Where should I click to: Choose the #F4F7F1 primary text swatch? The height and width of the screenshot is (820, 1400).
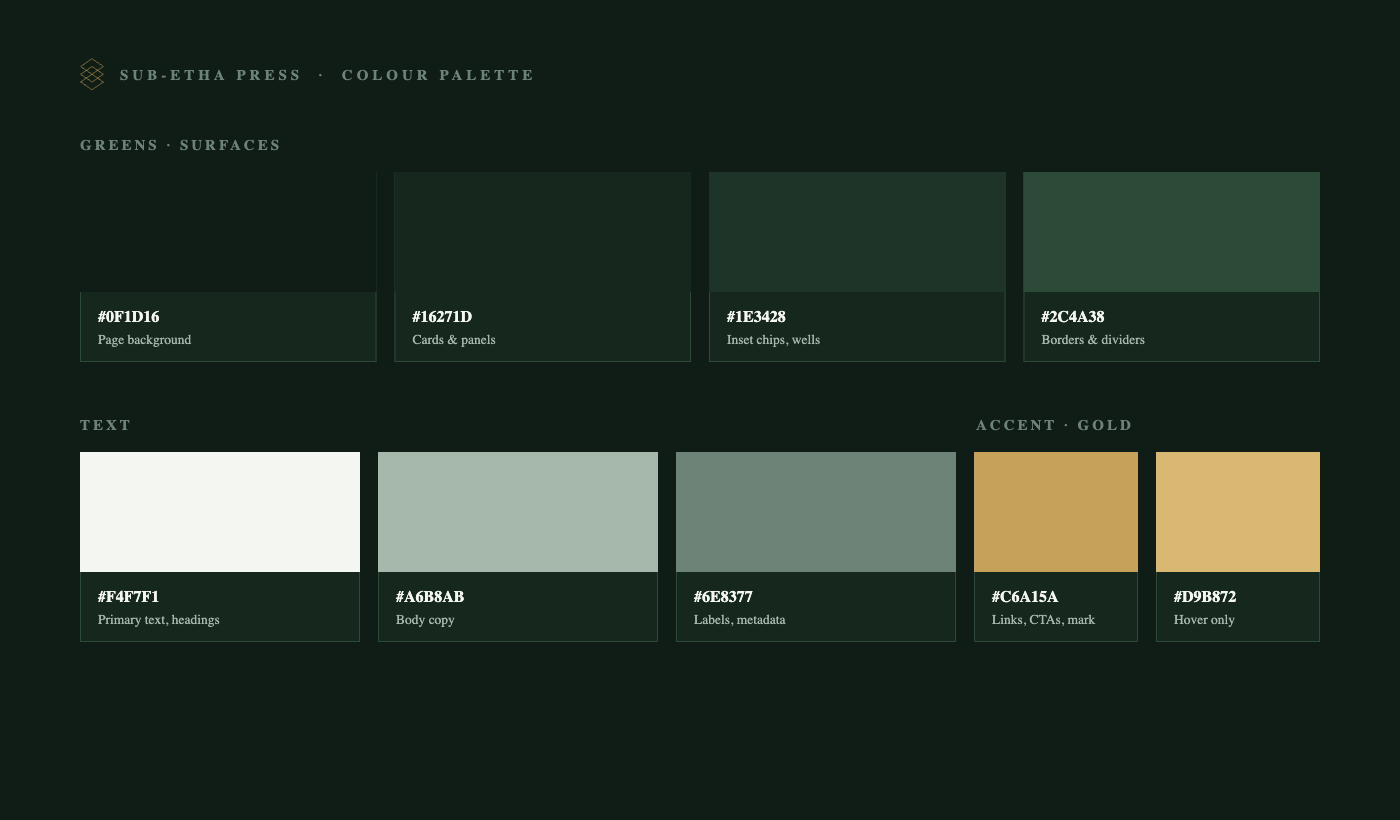click(x=220, y=512)
